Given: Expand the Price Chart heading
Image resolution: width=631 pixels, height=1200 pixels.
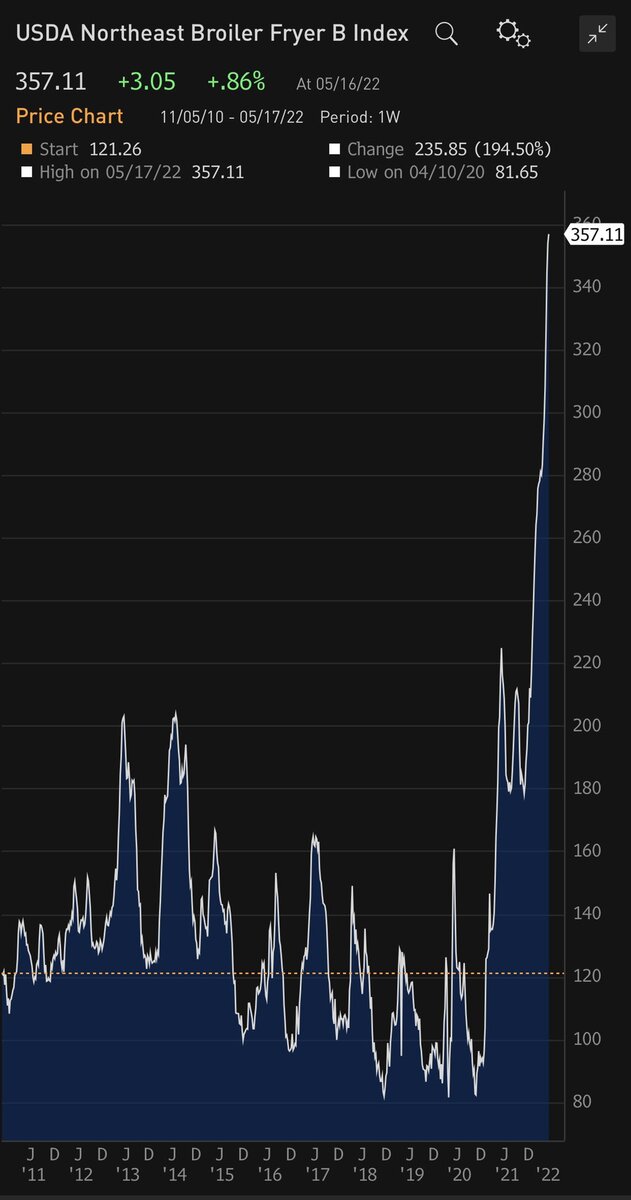Looking at the screenshot, I should click(x=70, y=116).
